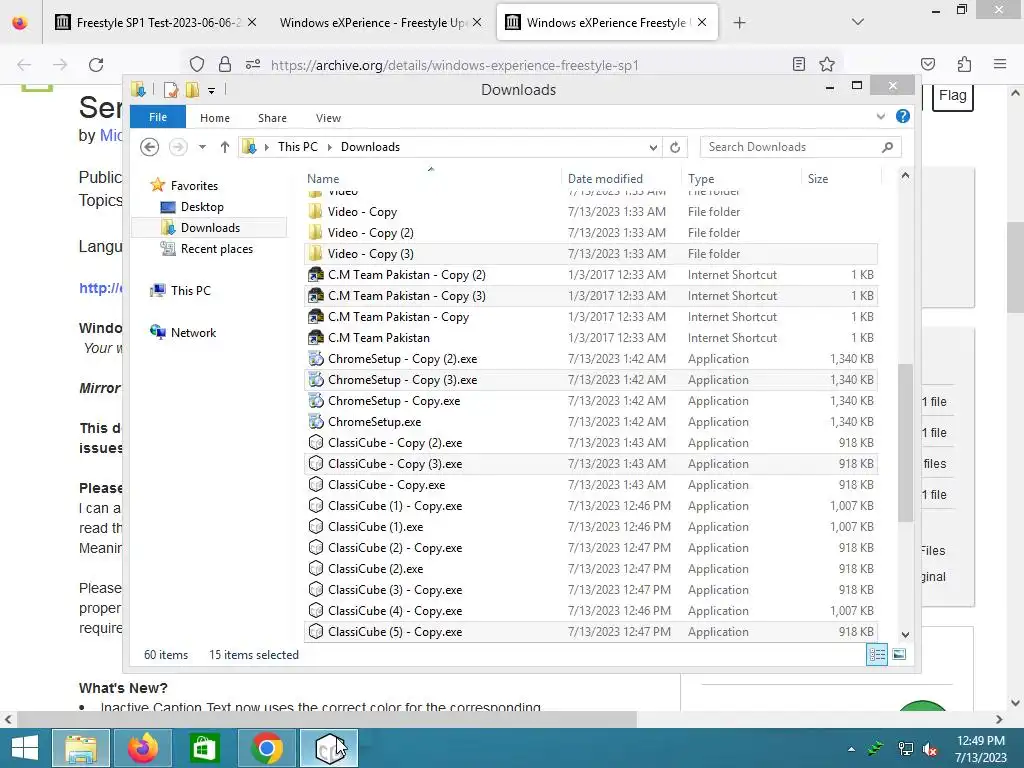Click ClassiCube (2) - Copy.exe name
The image size is (1024, 768).
coord(395,547)
